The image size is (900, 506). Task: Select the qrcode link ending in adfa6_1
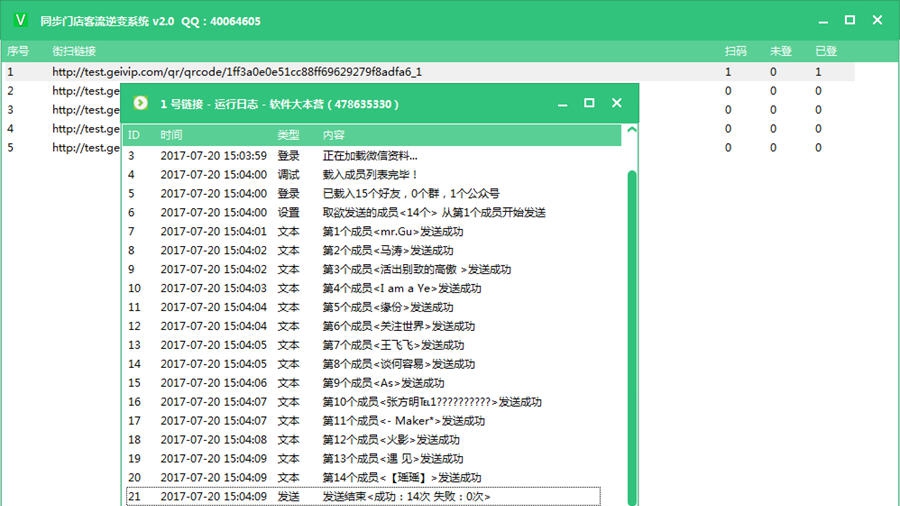[237, 72]
